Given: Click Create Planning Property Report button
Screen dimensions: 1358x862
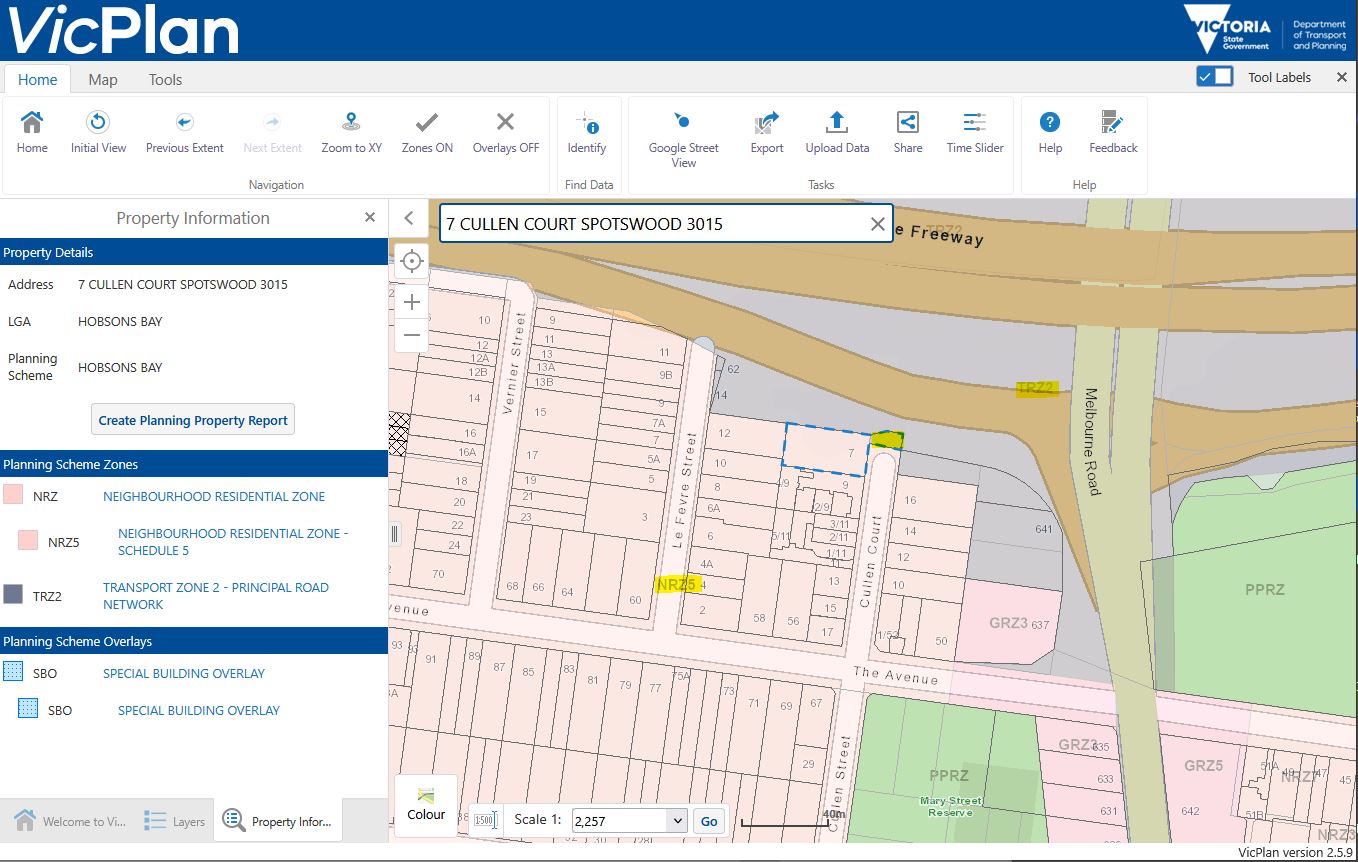Looking at the screenshot, I should 193,420.
